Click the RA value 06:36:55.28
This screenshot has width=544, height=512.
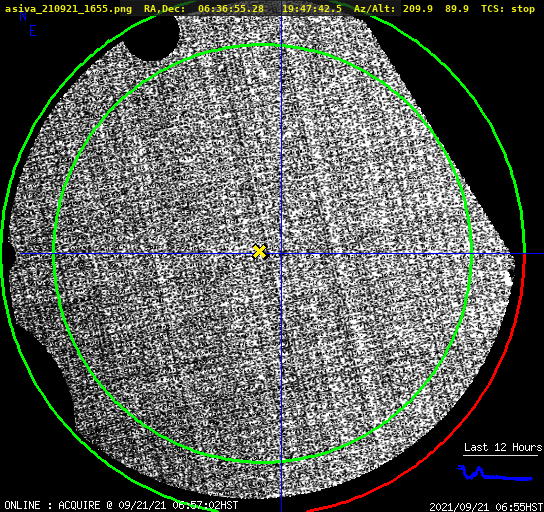pos(231,9)
